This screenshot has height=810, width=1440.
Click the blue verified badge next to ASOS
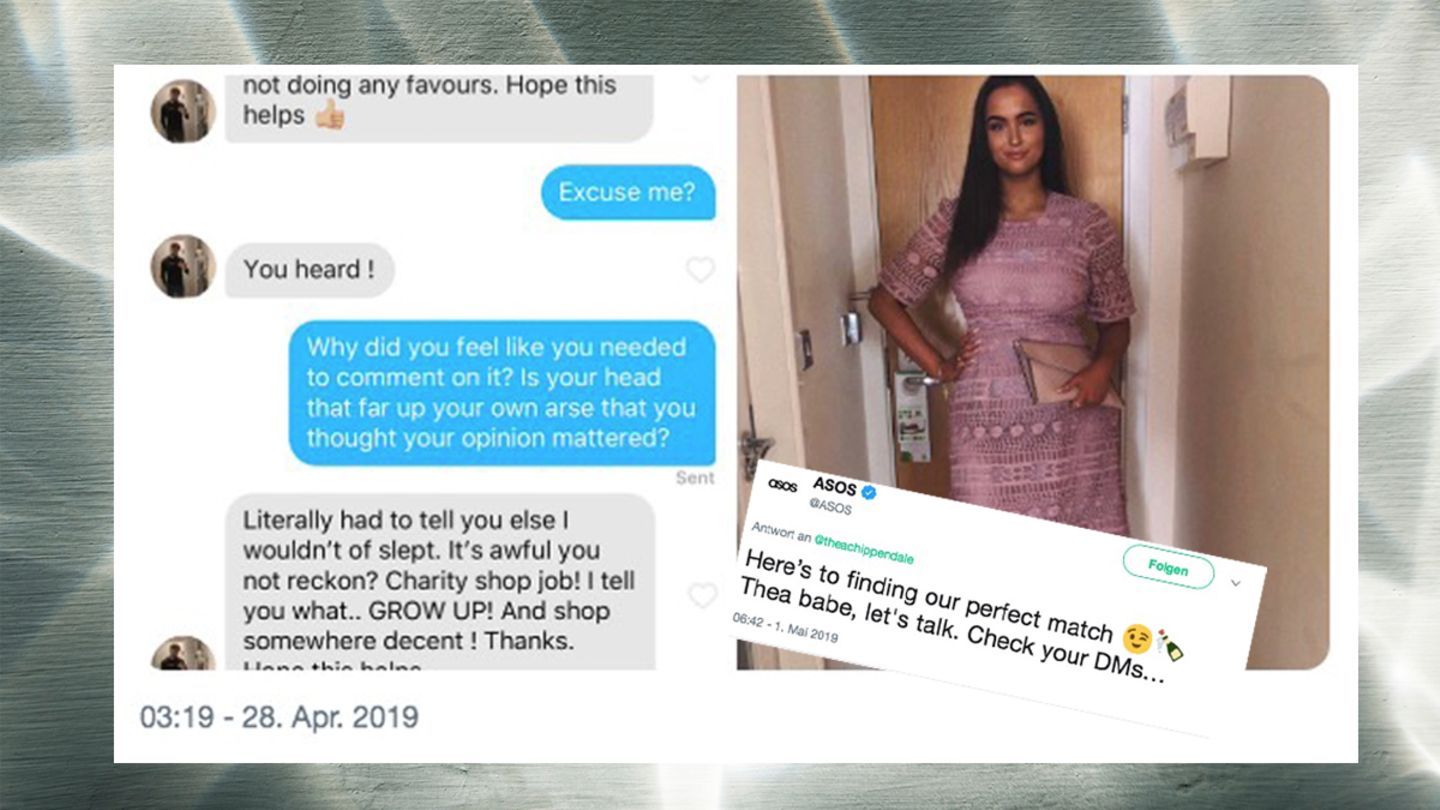pyautogui.click(x=870, y=492)
